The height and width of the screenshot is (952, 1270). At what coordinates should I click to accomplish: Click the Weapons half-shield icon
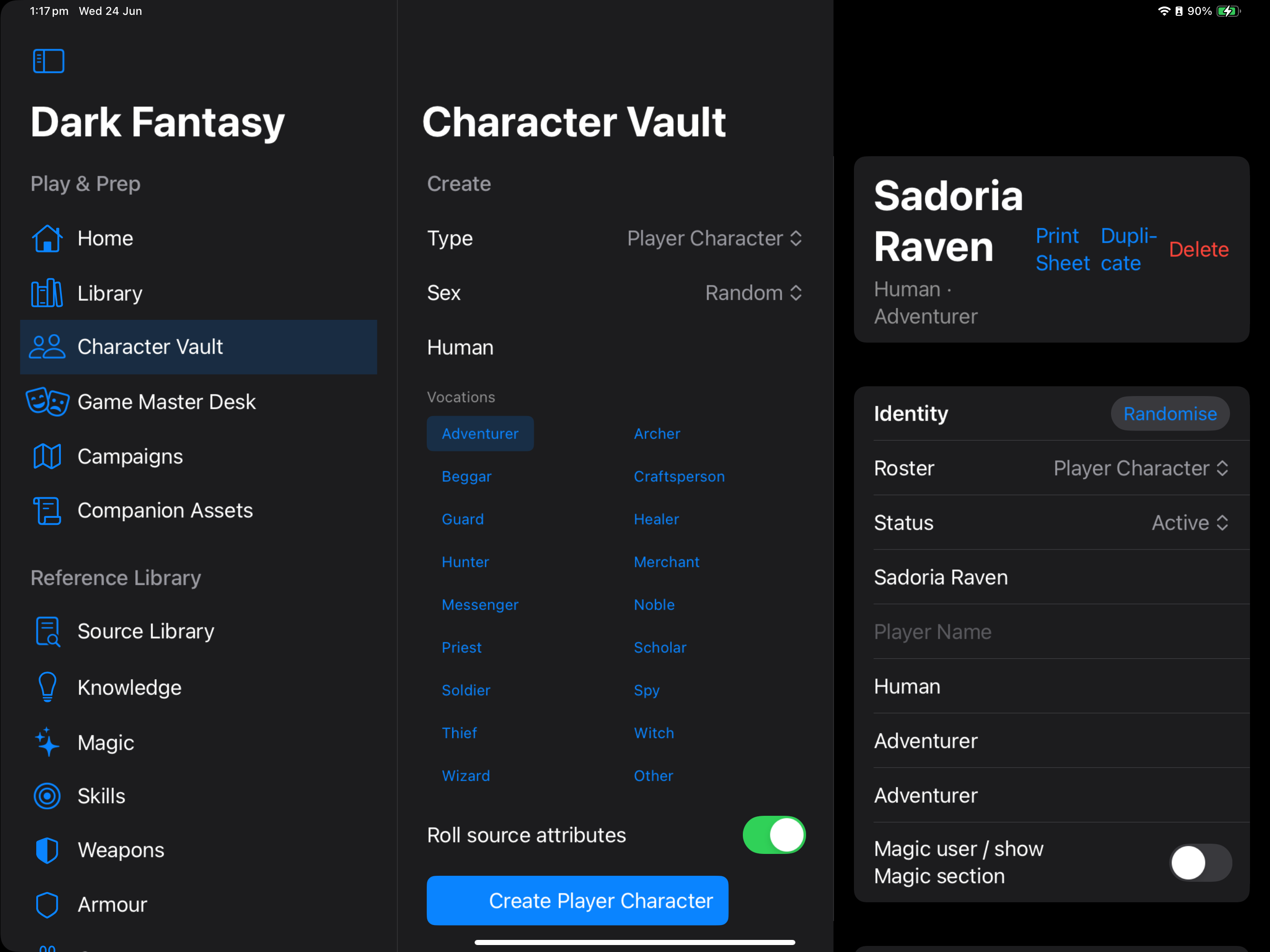pyautogui.click(x=47, y=850)
